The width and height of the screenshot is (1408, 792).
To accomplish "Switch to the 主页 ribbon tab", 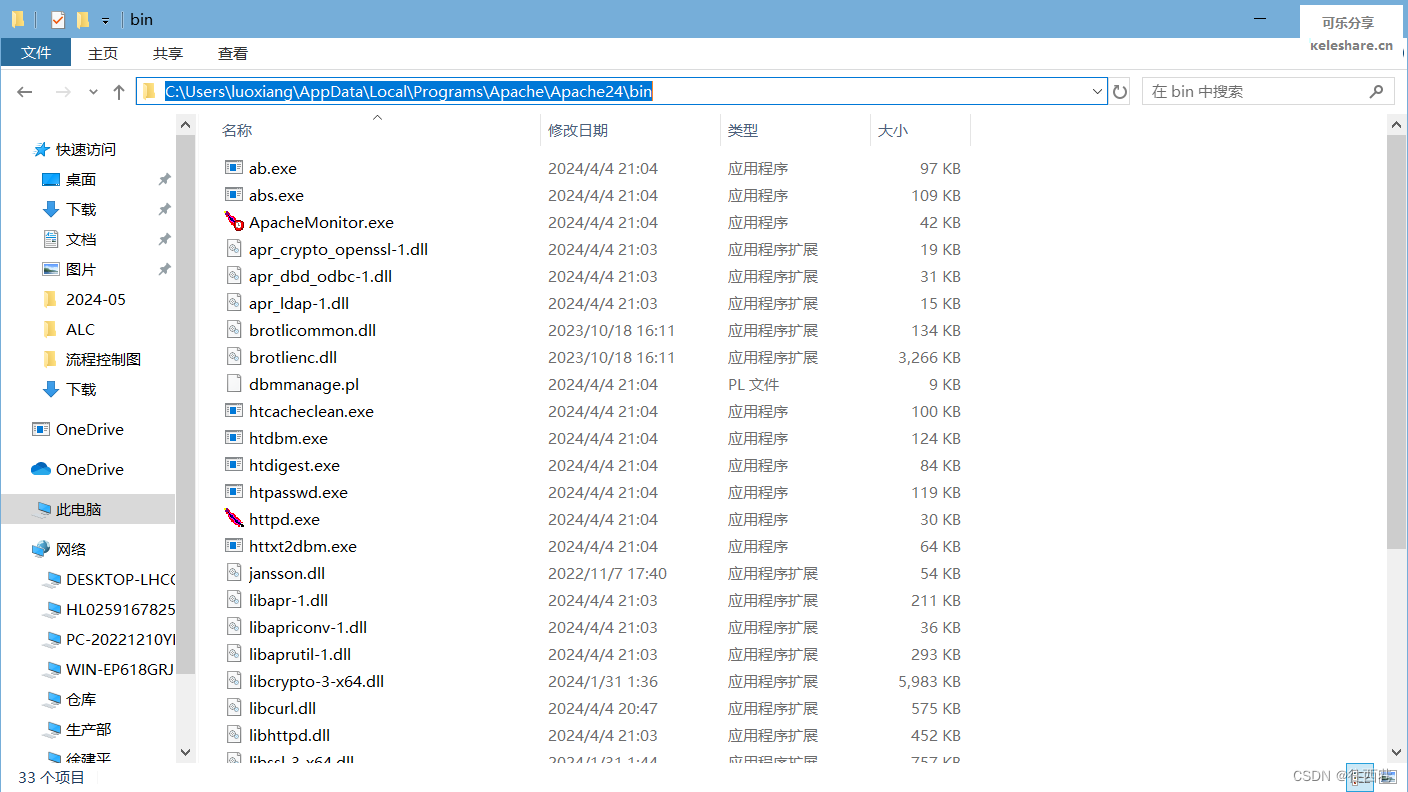I will tap(103, 53).
